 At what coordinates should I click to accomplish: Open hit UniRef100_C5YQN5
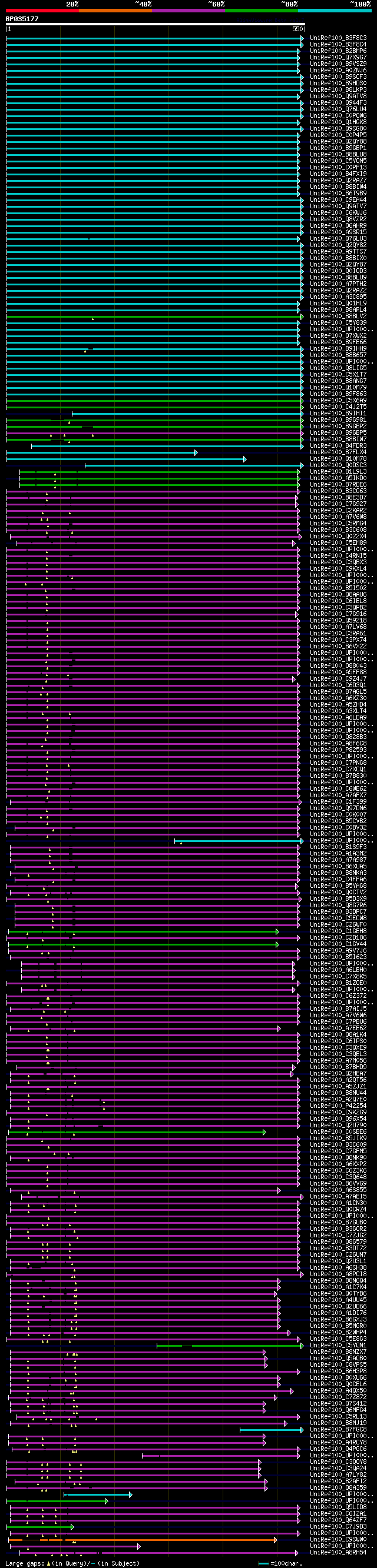(x=338, y=161)
